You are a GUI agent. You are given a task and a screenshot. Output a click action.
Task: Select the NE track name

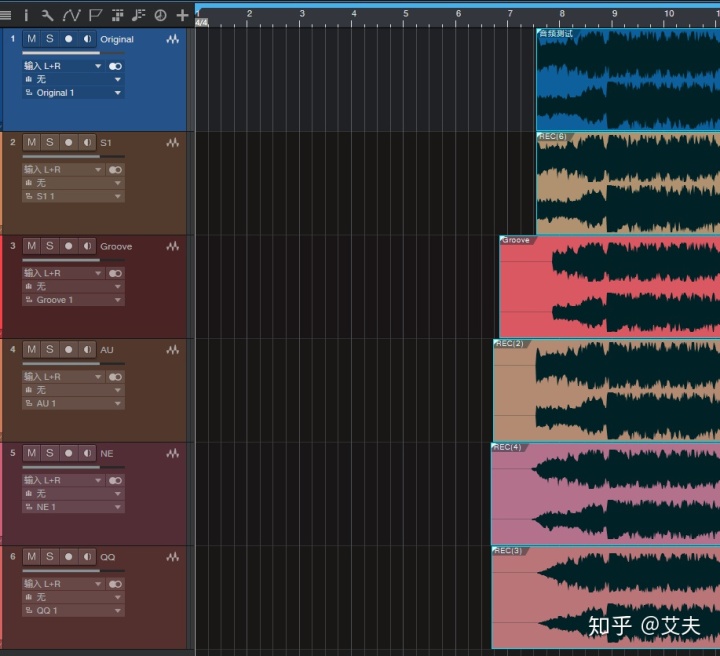point(107,454)
